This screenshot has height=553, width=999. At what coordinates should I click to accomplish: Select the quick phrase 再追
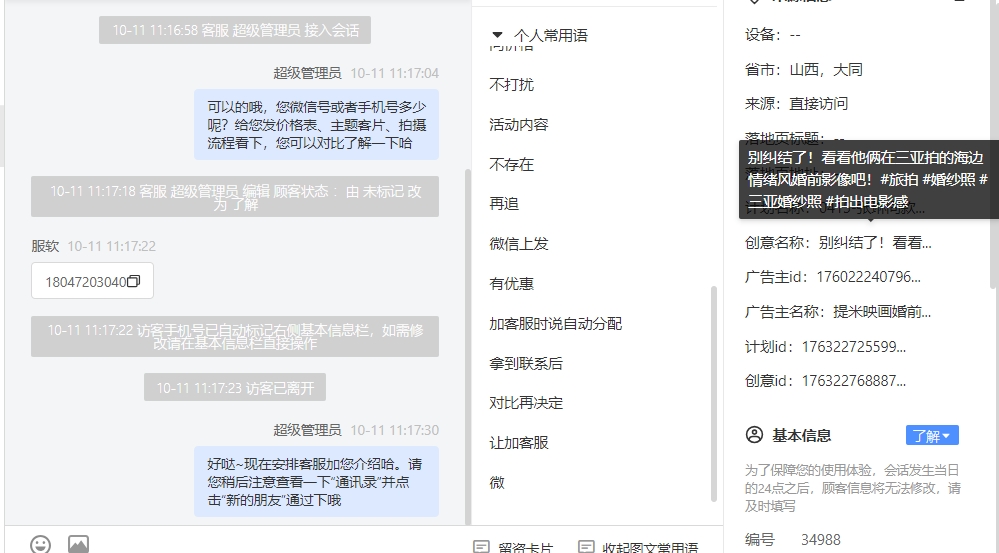click(x=504, y=204)
